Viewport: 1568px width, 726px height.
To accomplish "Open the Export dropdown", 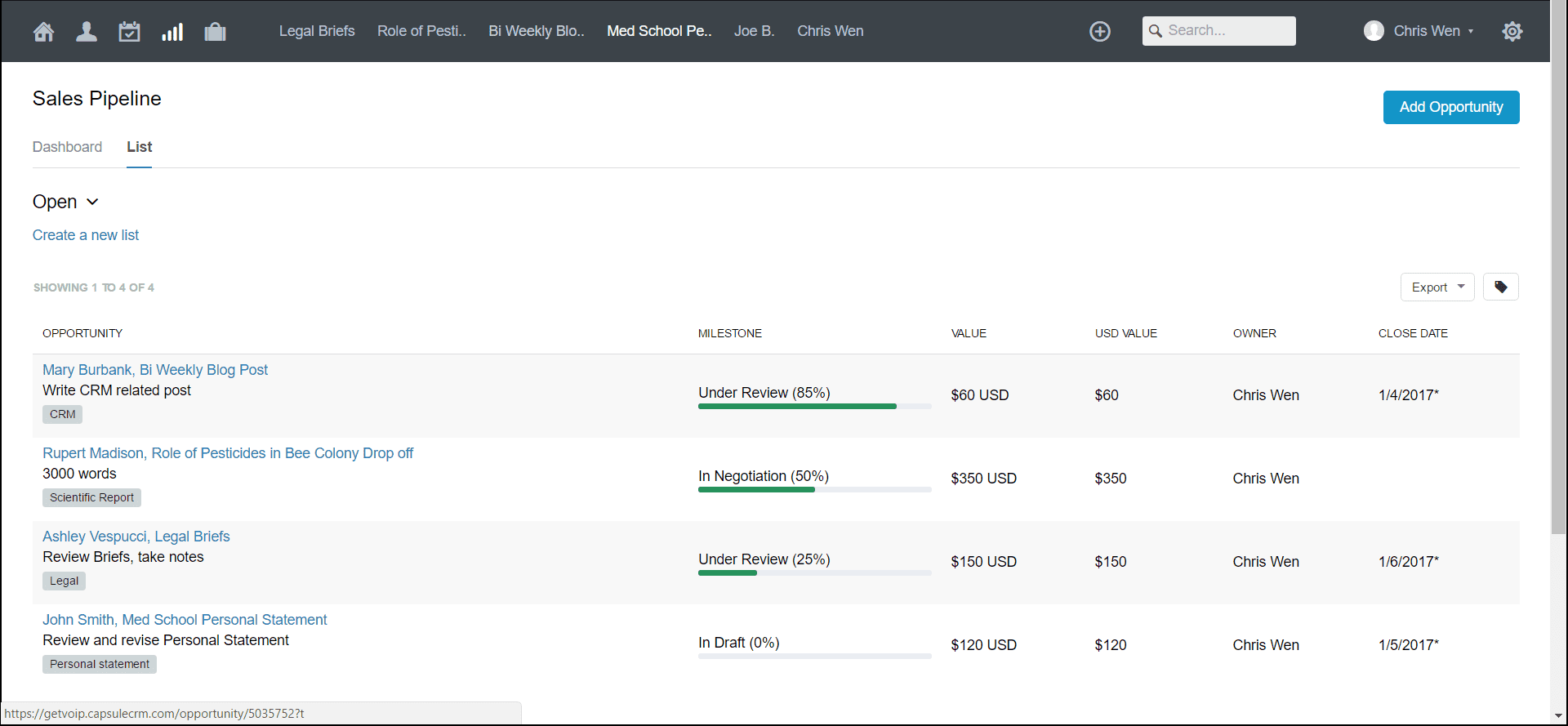I will (1437, 287).
